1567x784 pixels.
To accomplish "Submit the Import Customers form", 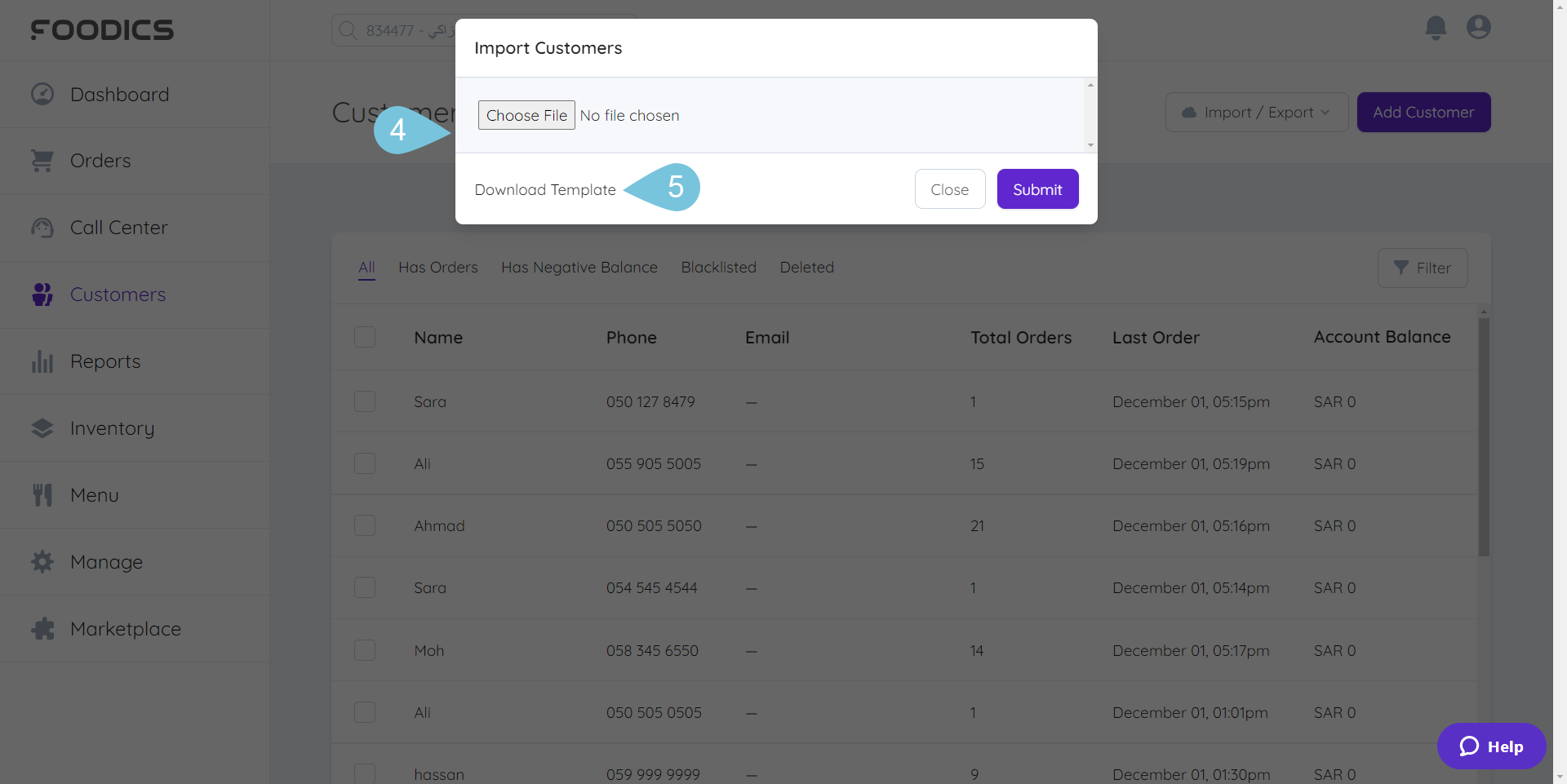I will [x=1037, y=188].
